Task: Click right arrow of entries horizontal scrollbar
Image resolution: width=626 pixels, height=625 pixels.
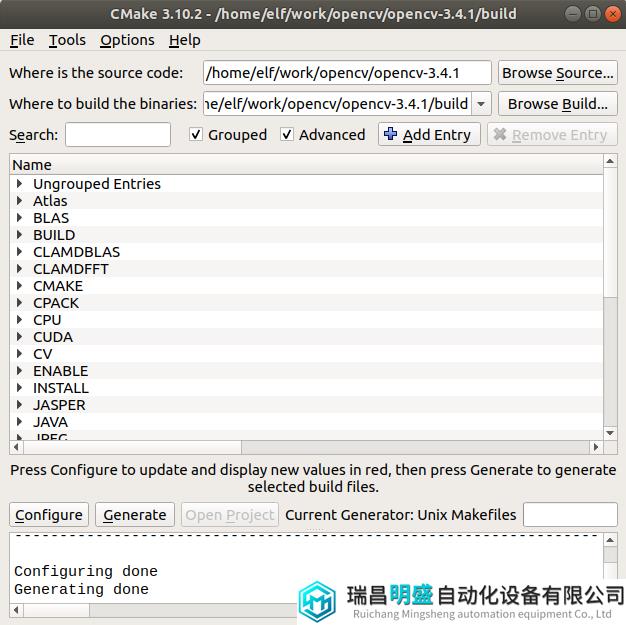Action: click(596, 447)
